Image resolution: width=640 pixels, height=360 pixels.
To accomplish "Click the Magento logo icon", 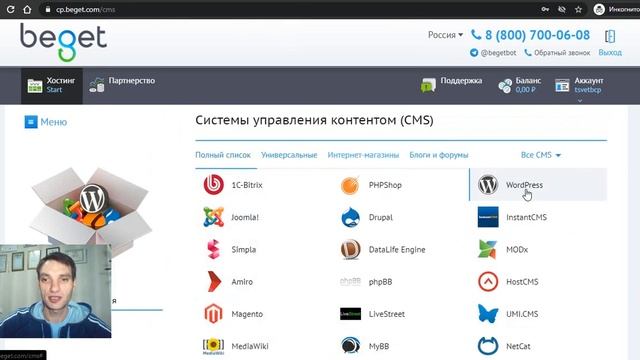I will tap(213, 313).
